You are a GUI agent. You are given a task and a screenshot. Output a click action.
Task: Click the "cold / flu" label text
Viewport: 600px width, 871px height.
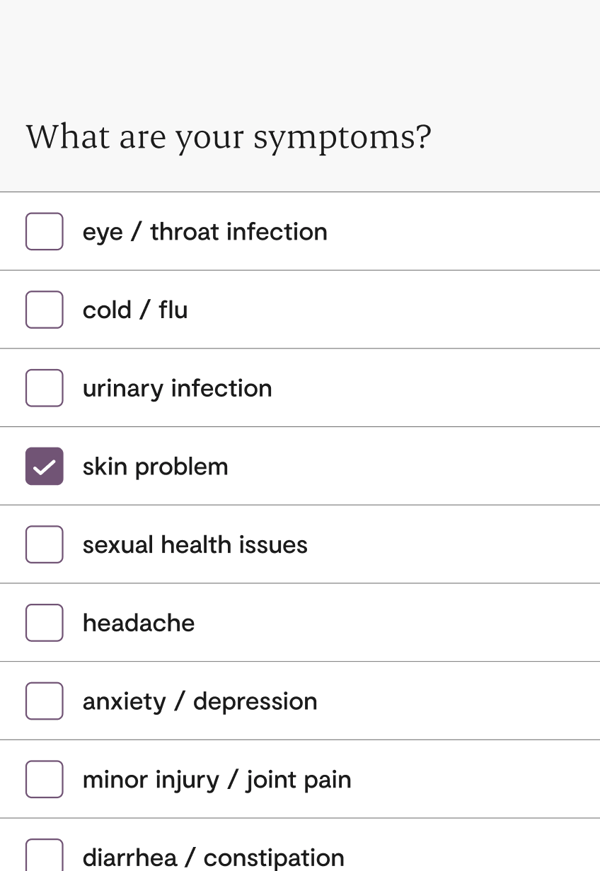[135, 309]
